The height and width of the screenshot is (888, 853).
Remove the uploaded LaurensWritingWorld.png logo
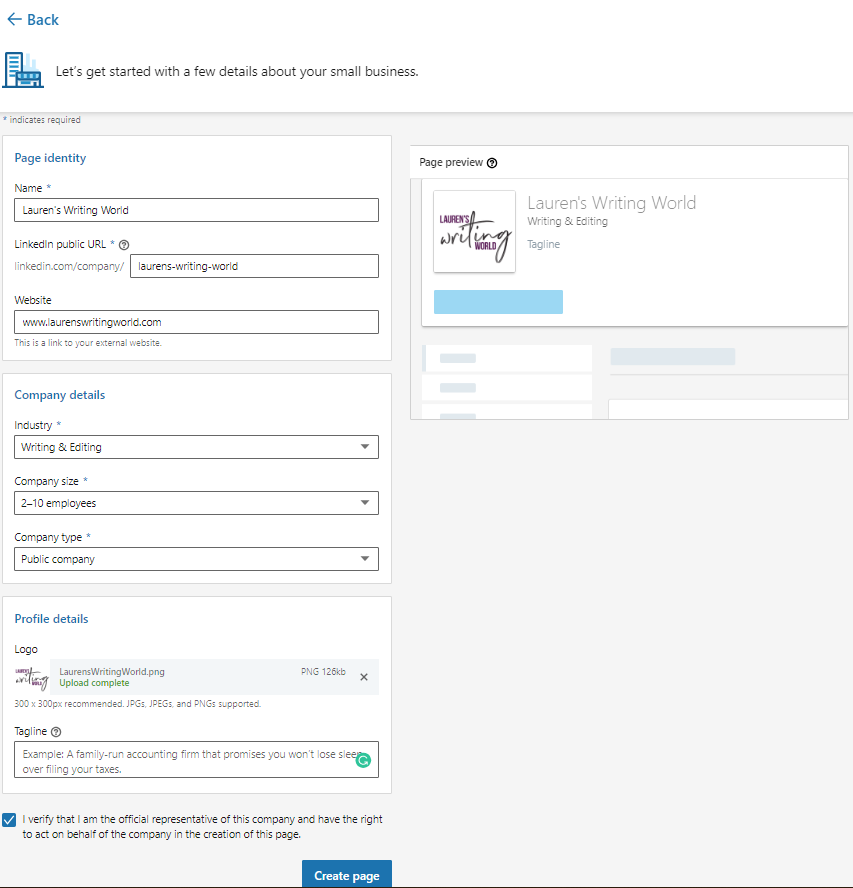click(x=364, y=677)
